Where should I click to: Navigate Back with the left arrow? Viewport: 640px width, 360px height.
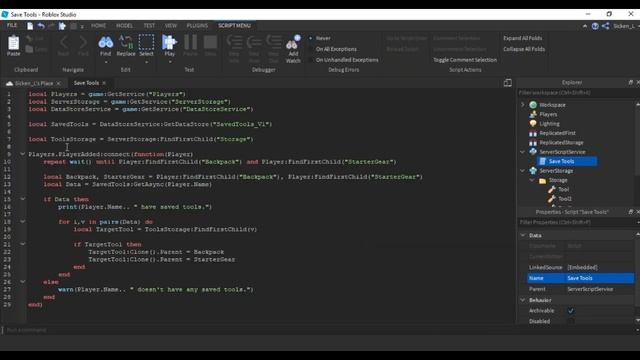pos(64,42)
